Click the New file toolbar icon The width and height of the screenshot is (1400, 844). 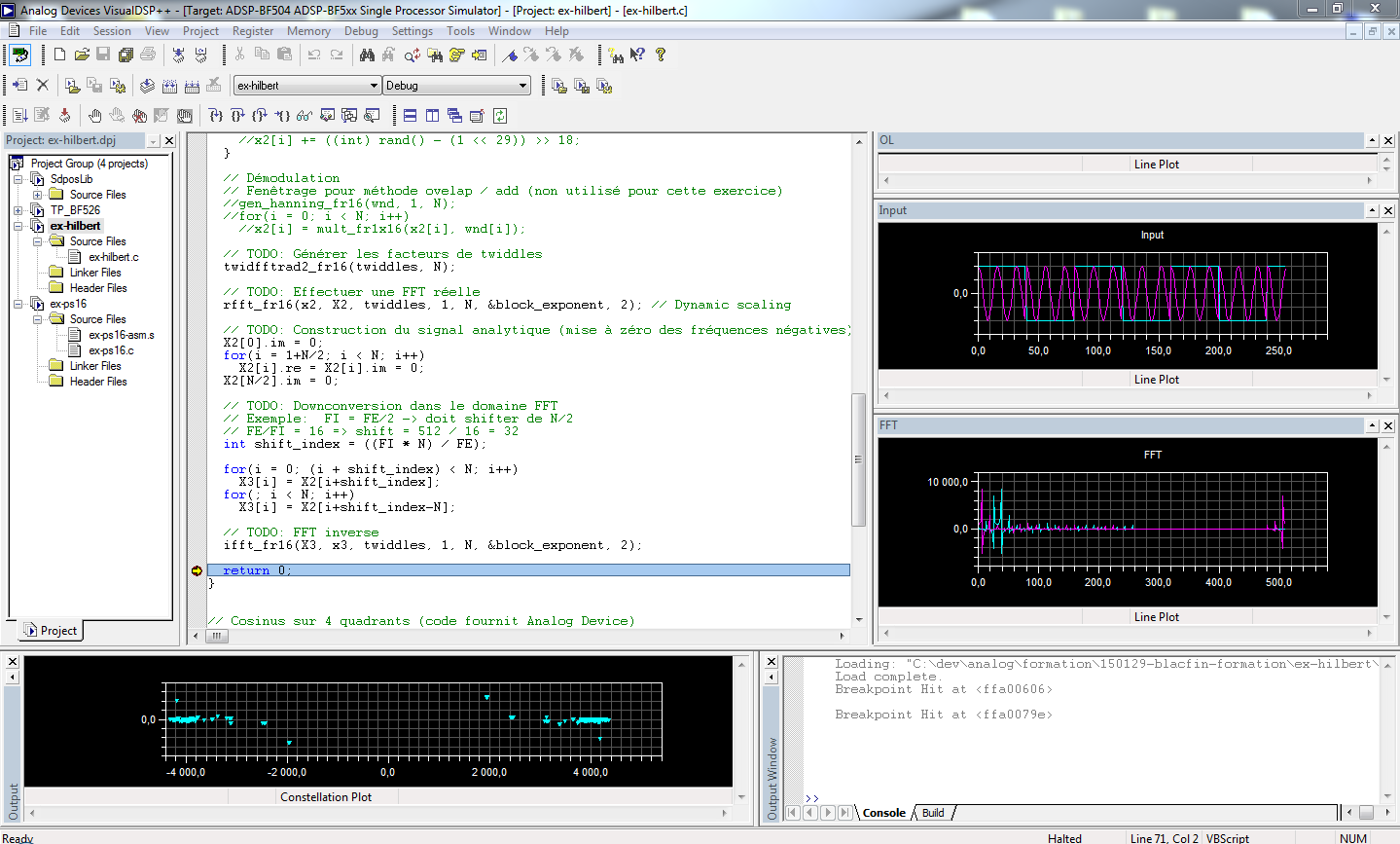pos(59,55)
